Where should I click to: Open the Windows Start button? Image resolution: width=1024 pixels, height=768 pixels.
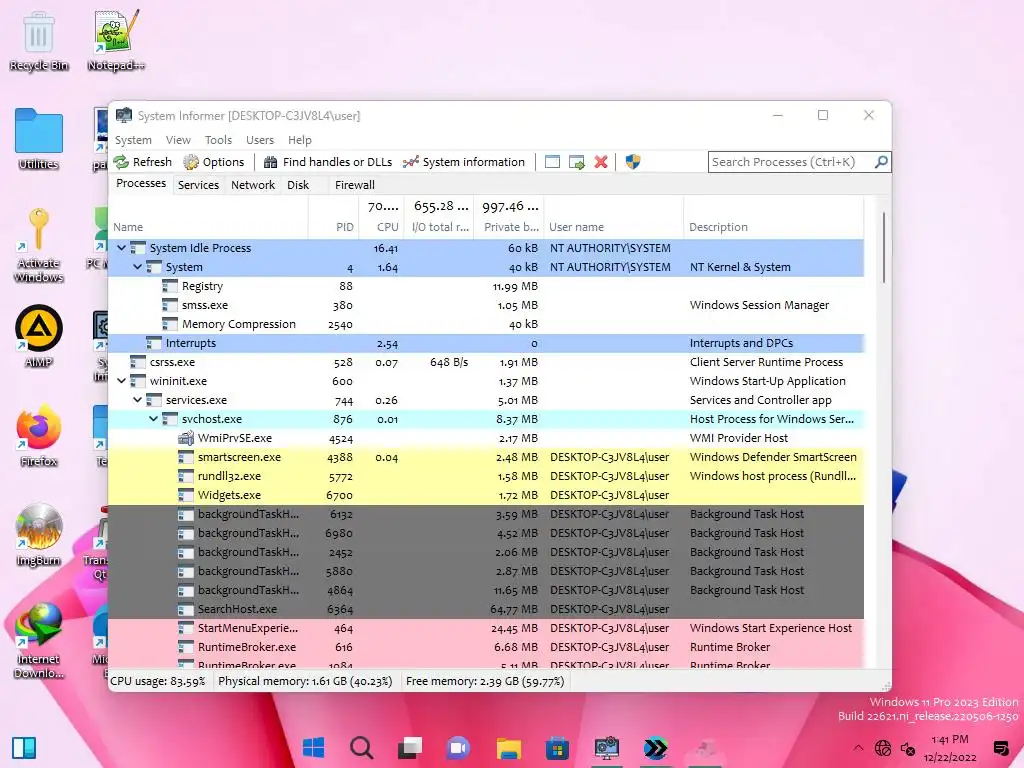click(x=313, y=748)
